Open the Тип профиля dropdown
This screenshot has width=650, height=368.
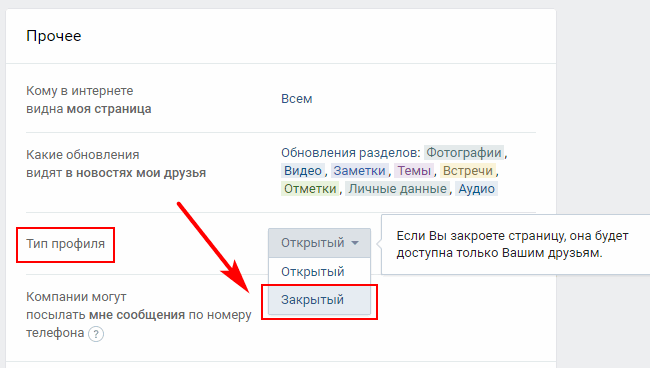[x=319, y=243]
